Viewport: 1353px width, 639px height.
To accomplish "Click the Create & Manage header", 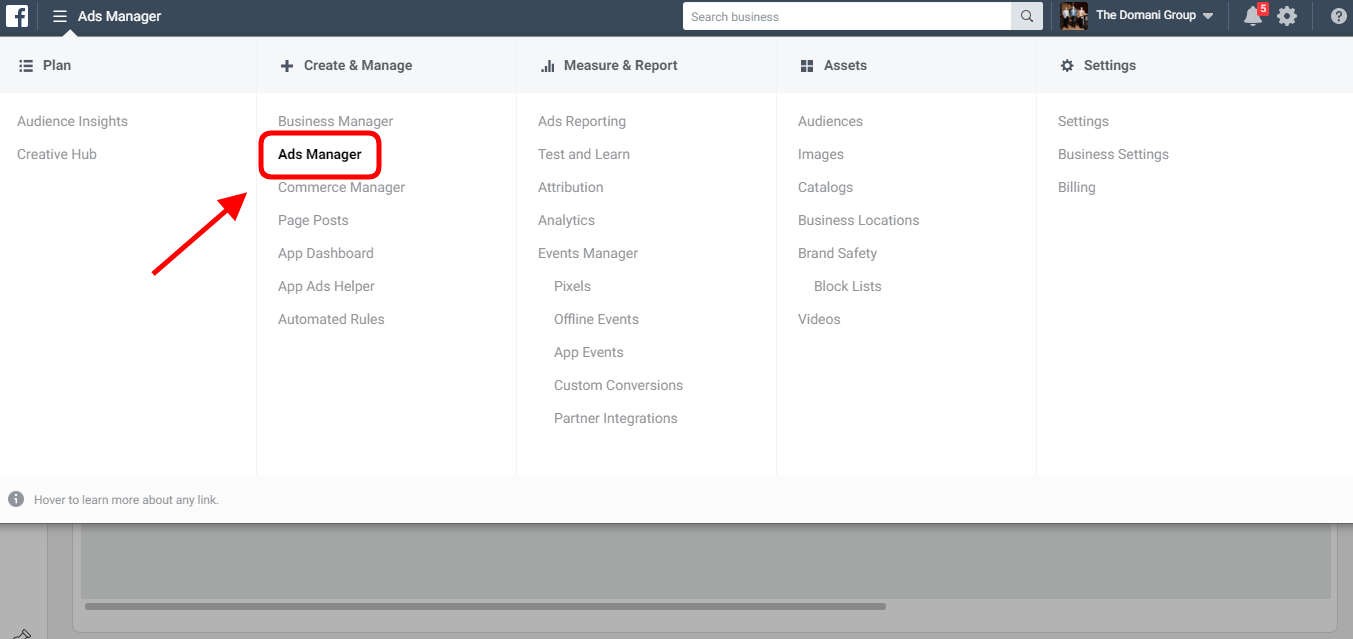I will point(345,65).
